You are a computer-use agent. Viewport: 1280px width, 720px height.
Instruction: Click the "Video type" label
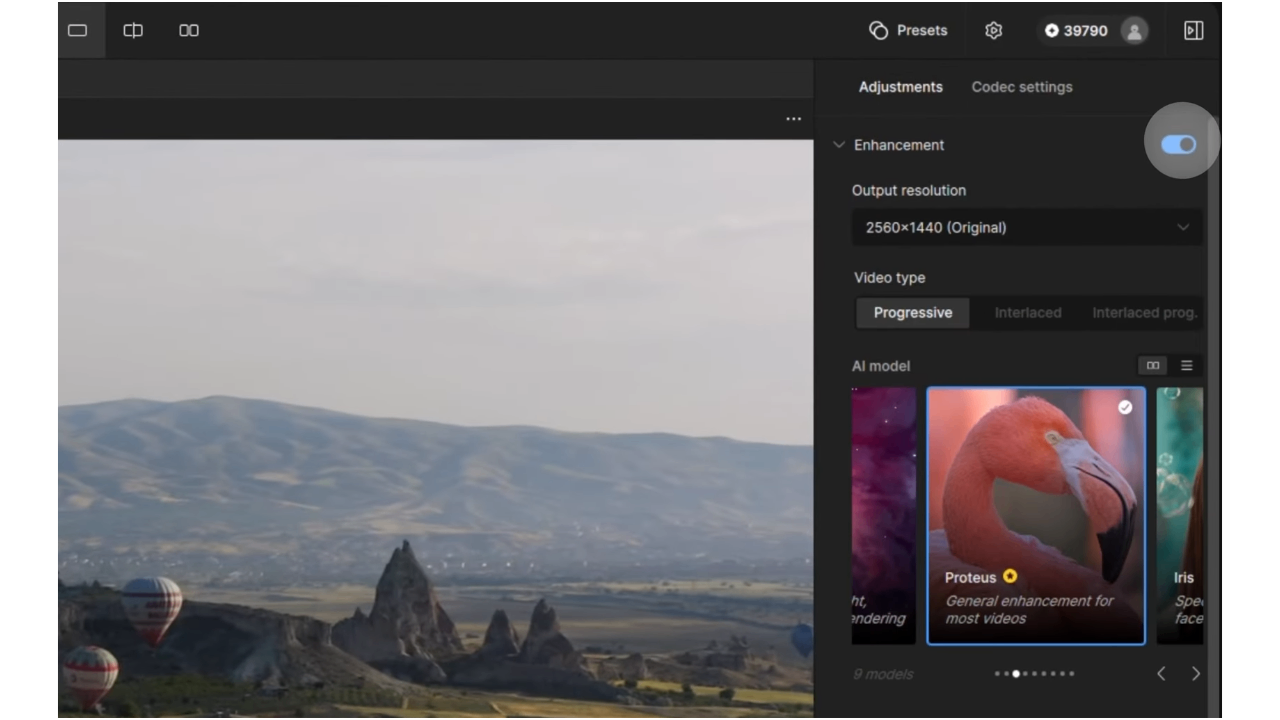889,278
